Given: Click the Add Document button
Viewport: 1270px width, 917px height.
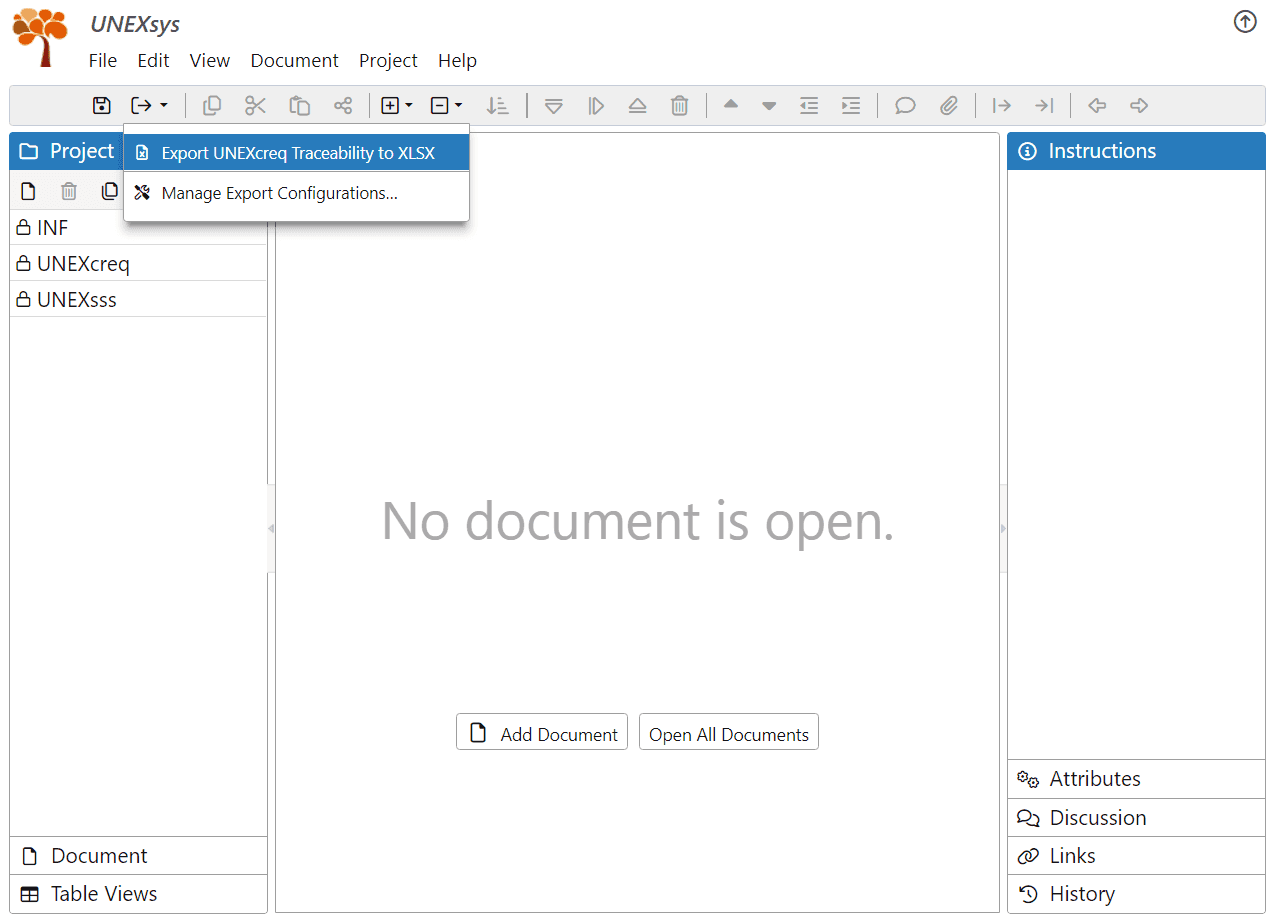Looking at the screenshot, I should pos(542,732).
